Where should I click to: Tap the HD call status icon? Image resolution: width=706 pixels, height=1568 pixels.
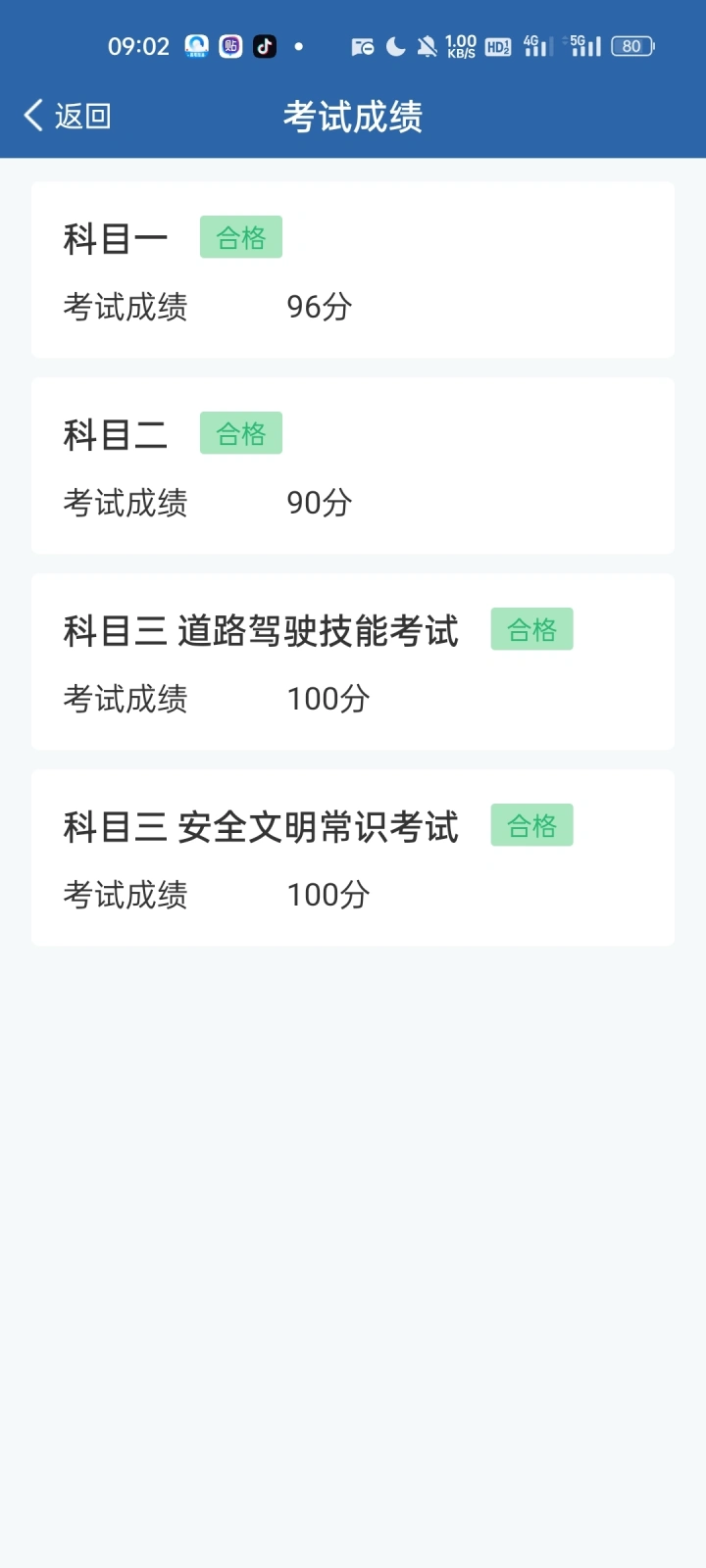(x=498, y=46)
